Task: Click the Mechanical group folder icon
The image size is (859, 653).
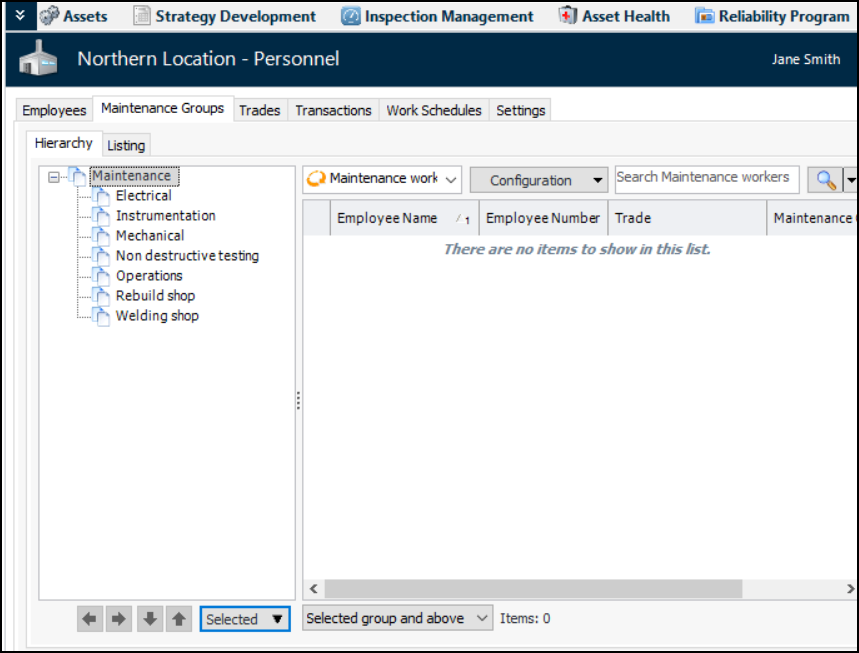Action: coord(101,236)
